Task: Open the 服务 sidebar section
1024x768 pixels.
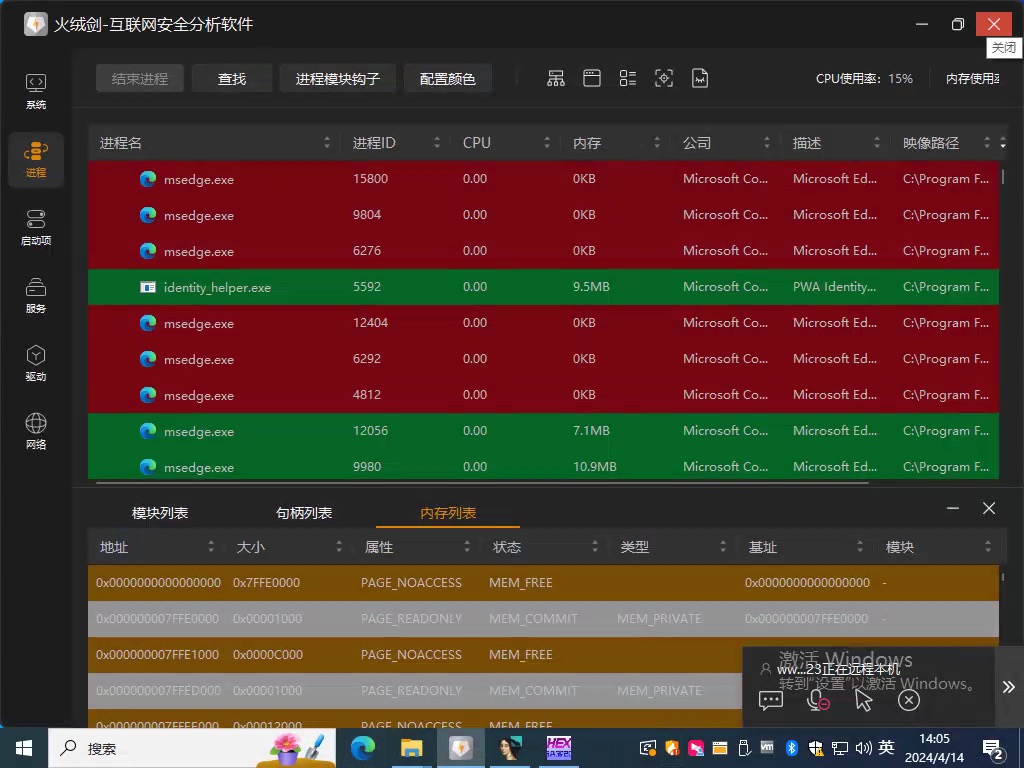Action: [x=36, y=295]
